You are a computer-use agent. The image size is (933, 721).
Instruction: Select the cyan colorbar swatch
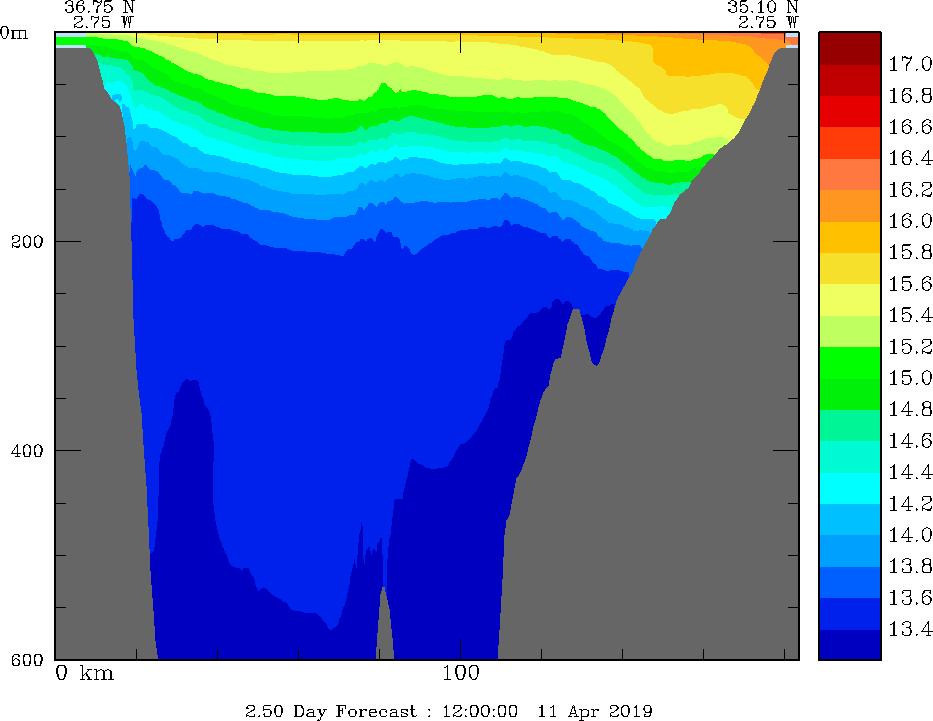pyautogui.click(x=850, y=488)
